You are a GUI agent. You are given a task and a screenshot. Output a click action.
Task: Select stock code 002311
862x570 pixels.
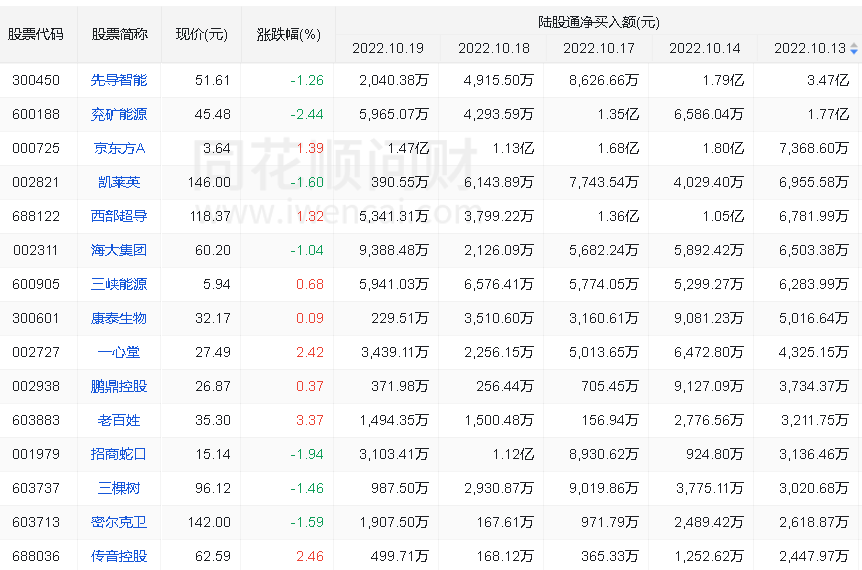point(36,250)
